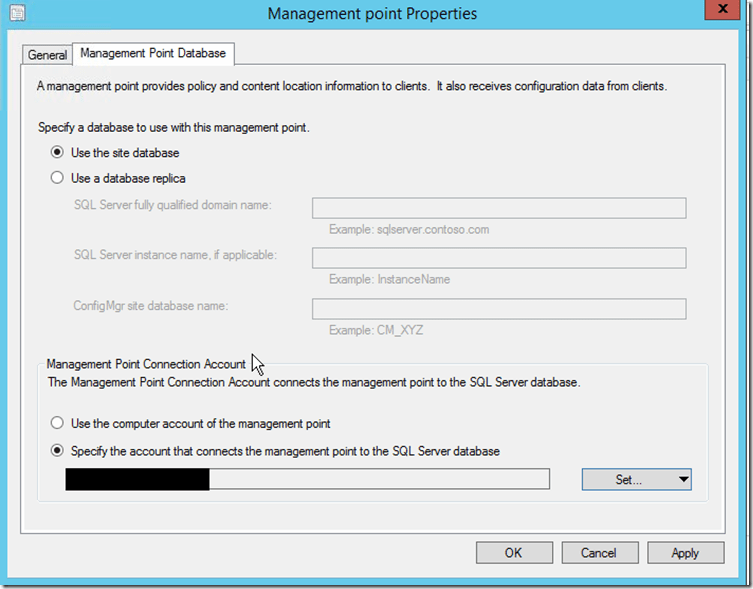The width and height of the screenshot is (753, 589).
Task: Click the 'Management point Properties' title bar text
Action: tap(373, 14)
